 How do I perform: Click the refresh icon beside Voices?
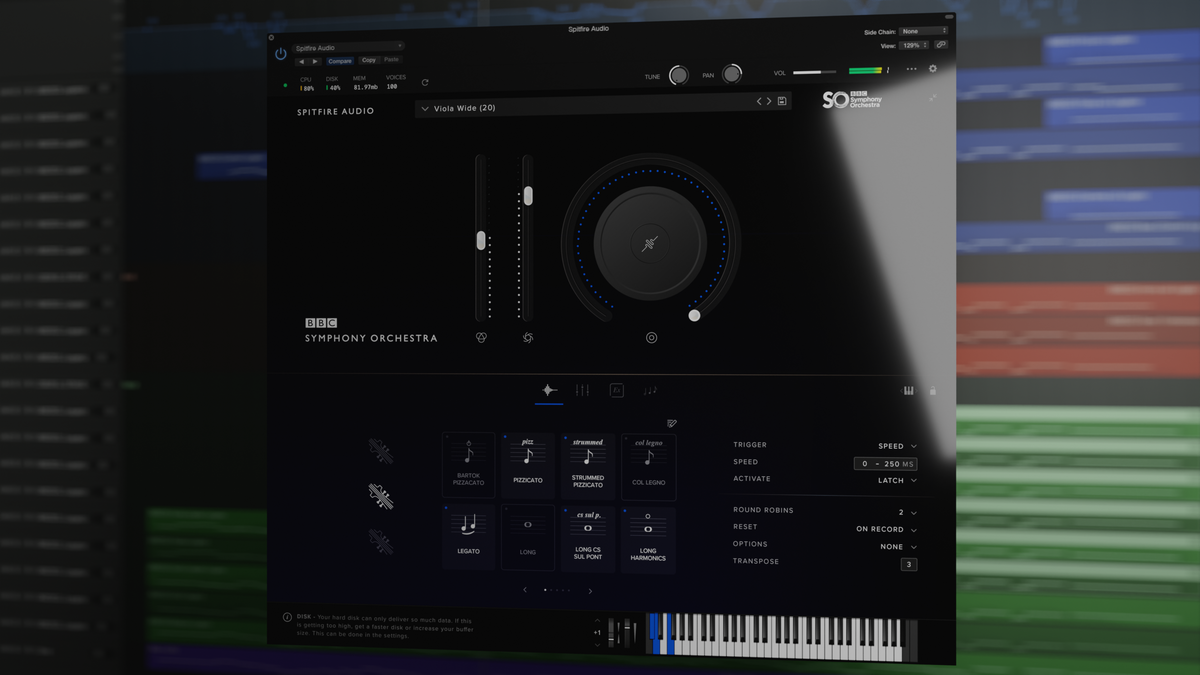pos(425,83)
